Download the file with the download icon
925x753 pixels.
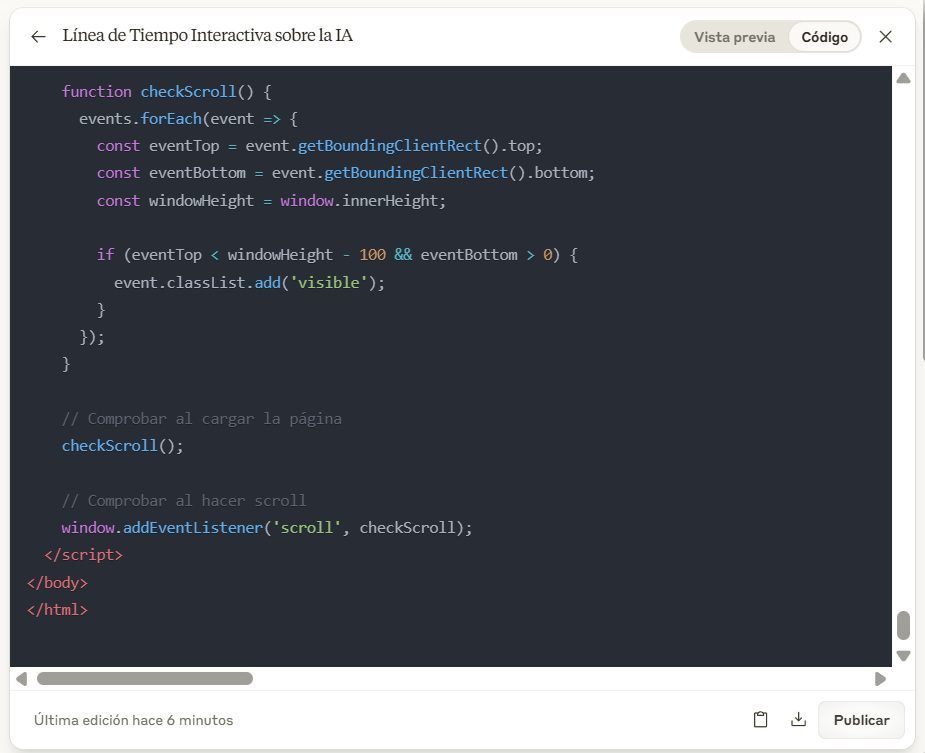pyautogui.click(x=798, y=719)
